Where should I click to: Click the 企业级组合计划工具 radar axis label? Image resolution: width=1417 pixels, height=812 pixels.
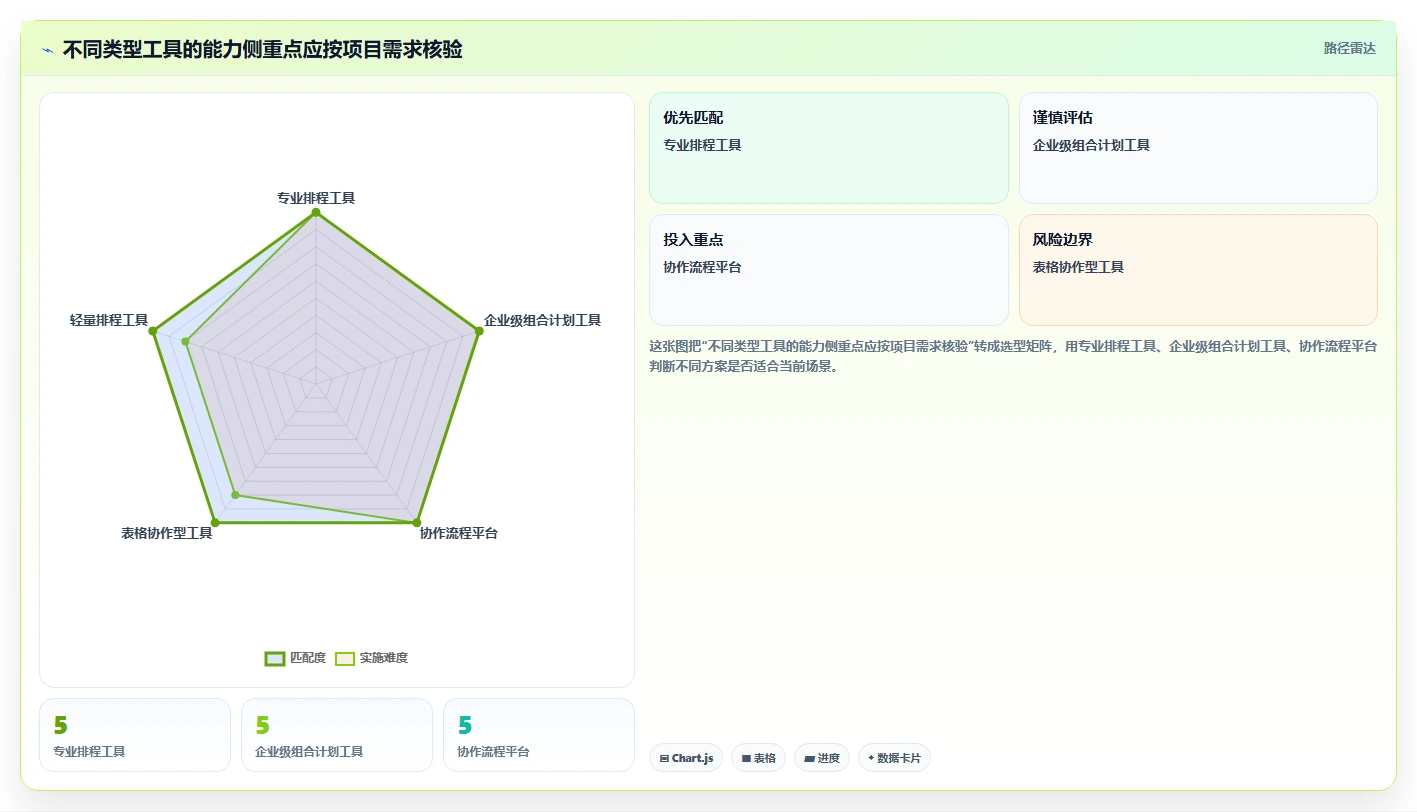tap(542, 320)
